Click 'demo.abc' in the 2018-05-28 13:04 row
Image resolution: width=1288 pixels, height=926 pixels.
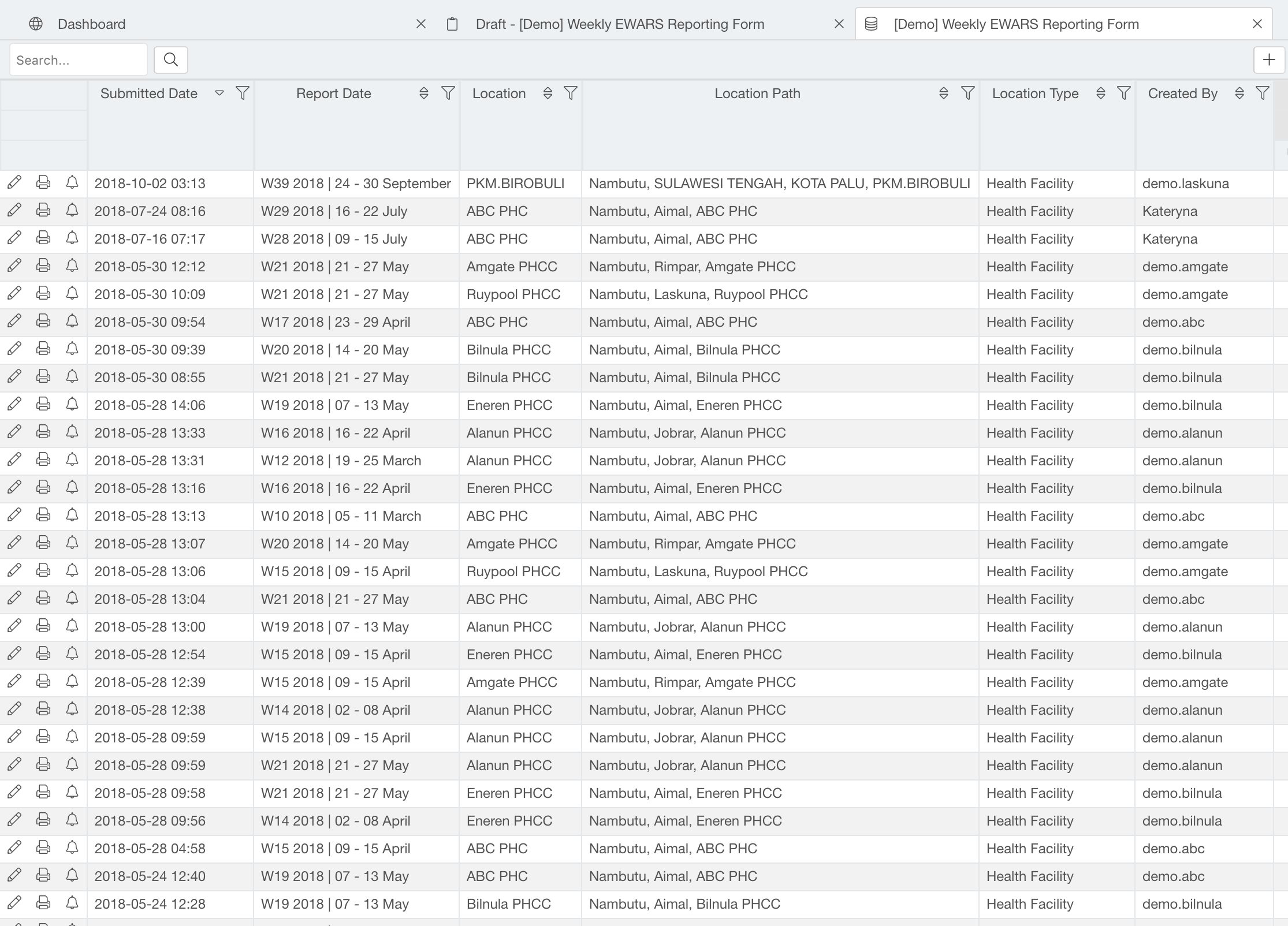[x=1173, y=599]
